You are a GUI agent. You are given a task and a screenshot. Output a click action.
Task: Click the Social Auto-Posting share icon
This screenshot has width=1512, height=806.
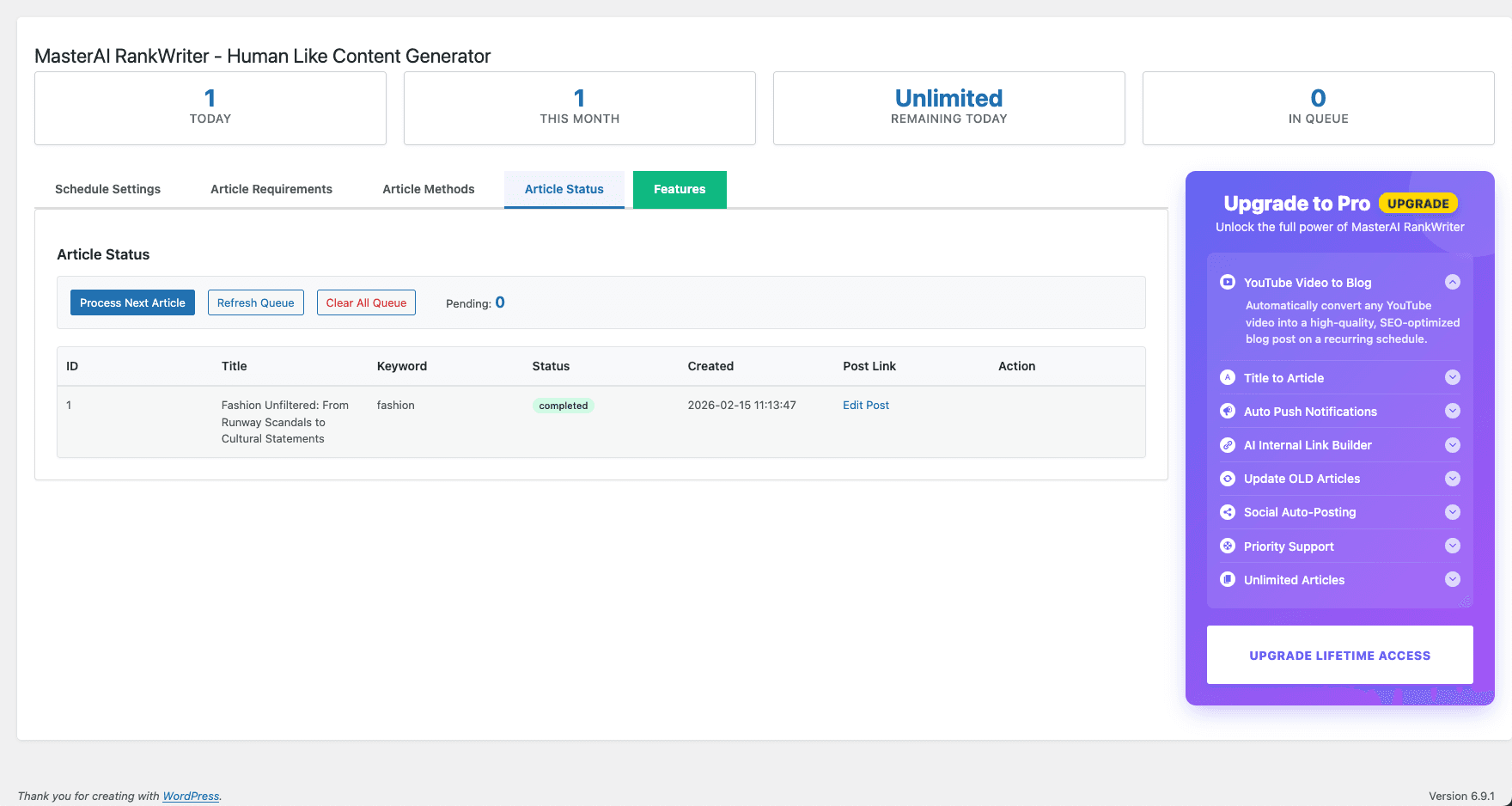(x=1227, y=511)
